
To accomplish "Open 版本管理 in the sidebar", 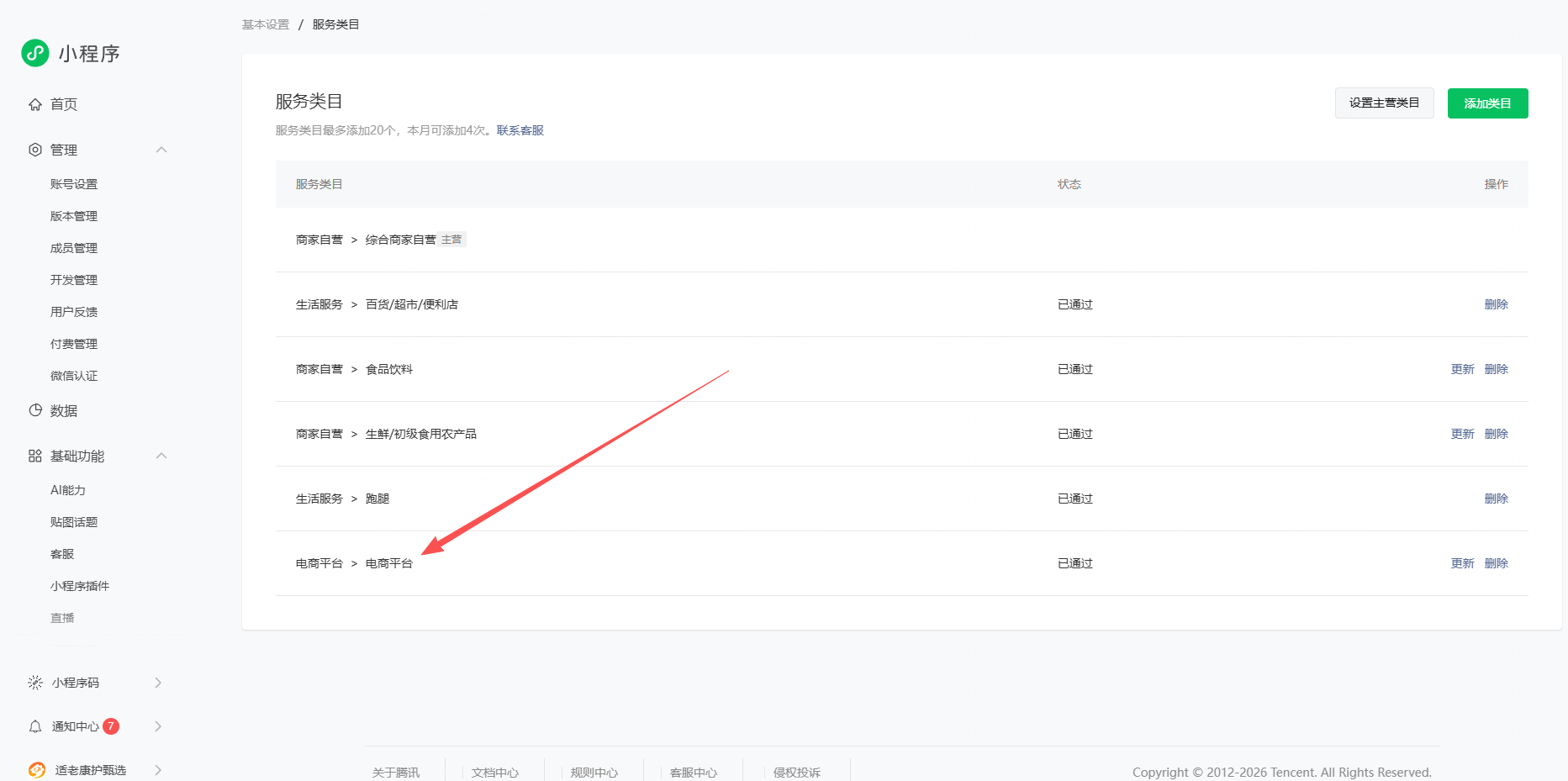I will pyautogui.click(x=74, y=216).
